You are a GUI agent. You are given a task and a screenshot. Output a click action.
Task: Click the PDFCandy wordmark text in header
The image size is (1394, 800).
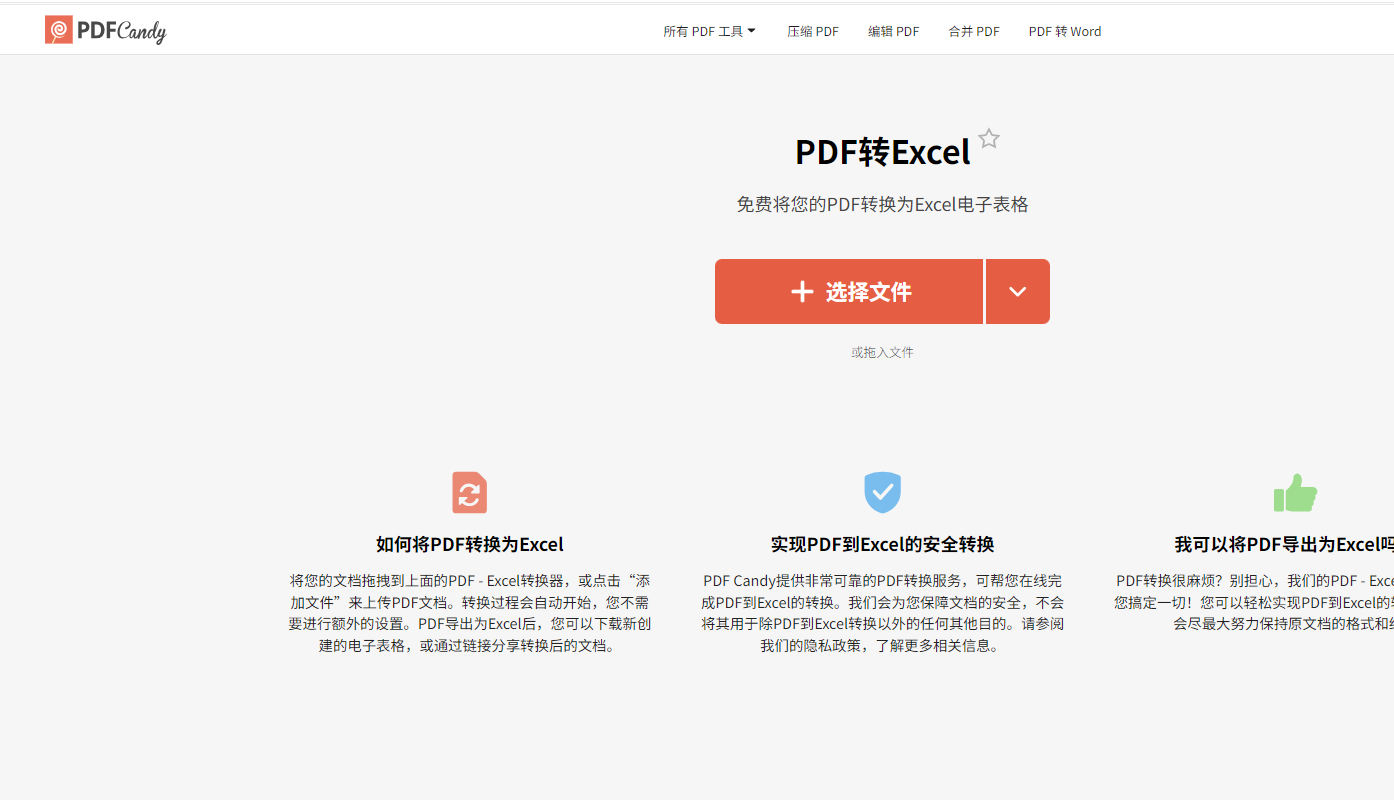click(x=121, y=31)
